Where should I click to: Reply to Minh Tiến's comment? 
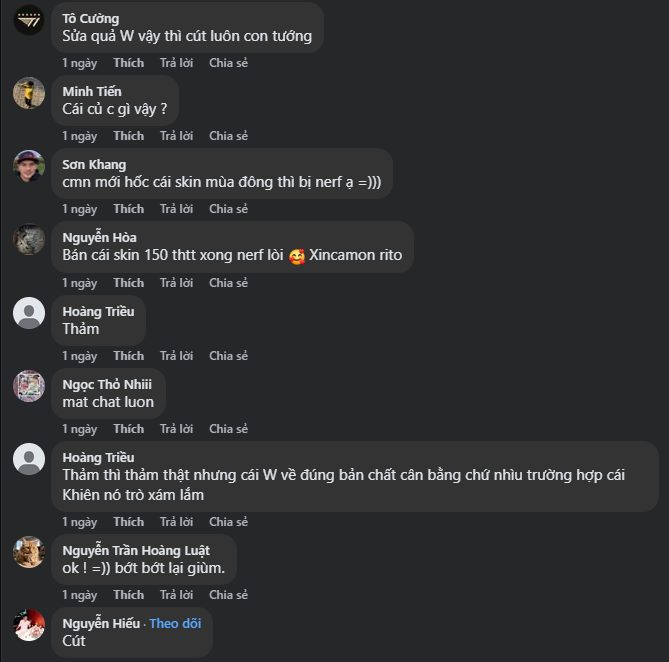pyautogui.click(x=176, y=136)
